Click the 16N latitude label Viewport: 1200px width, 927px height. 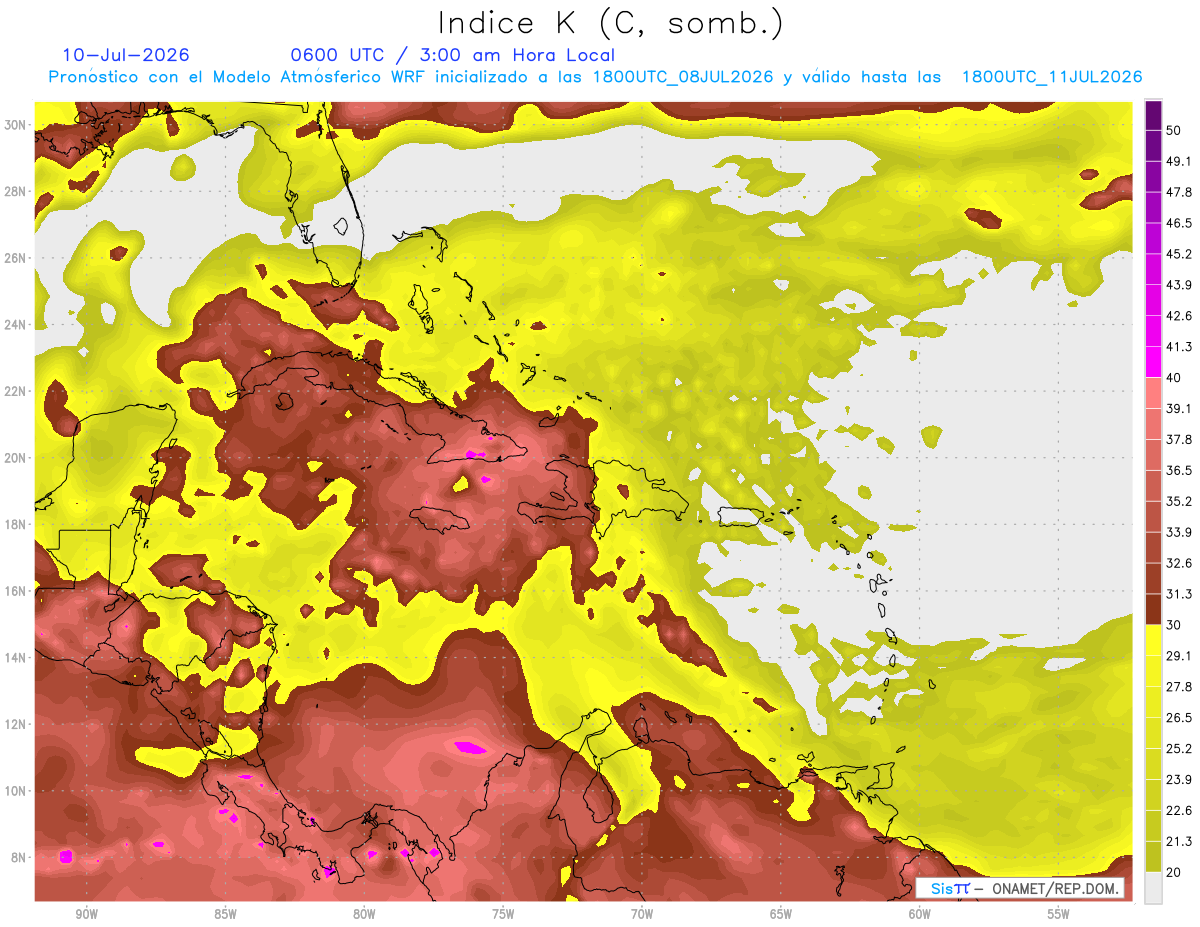click(x=16, y=591)
